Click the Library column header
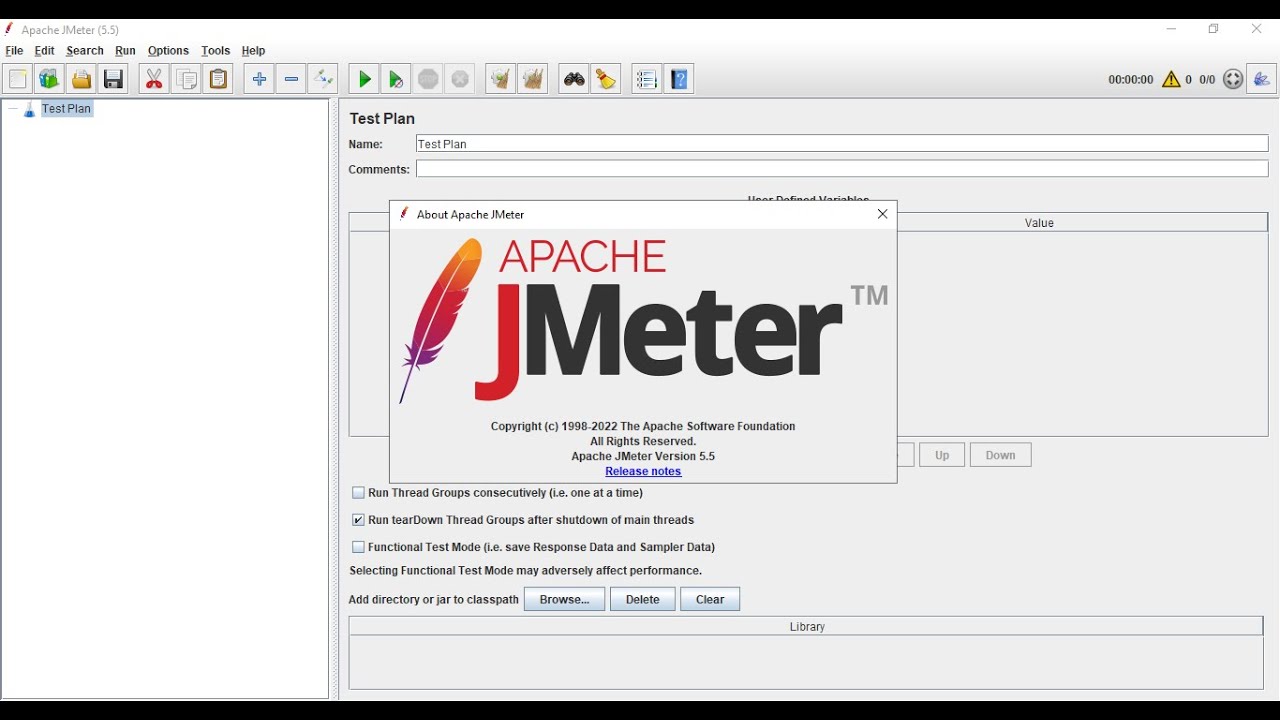The image size is (1280, 720). [x=807, y=627]
